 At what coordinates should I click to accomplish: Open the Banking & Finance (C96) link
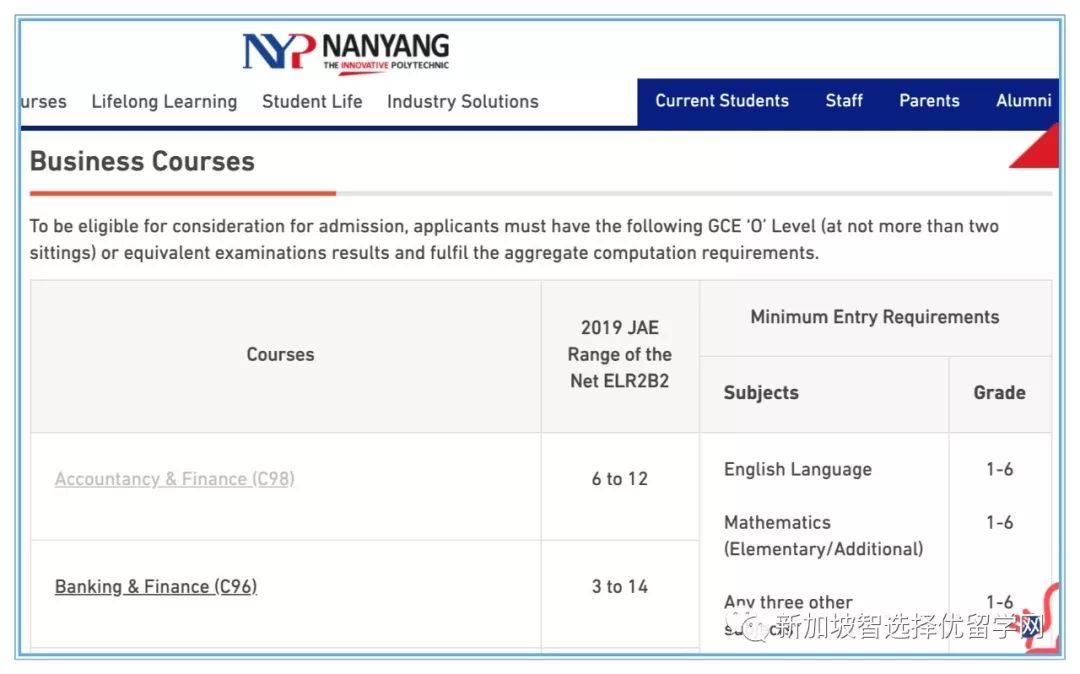[156, 587]
